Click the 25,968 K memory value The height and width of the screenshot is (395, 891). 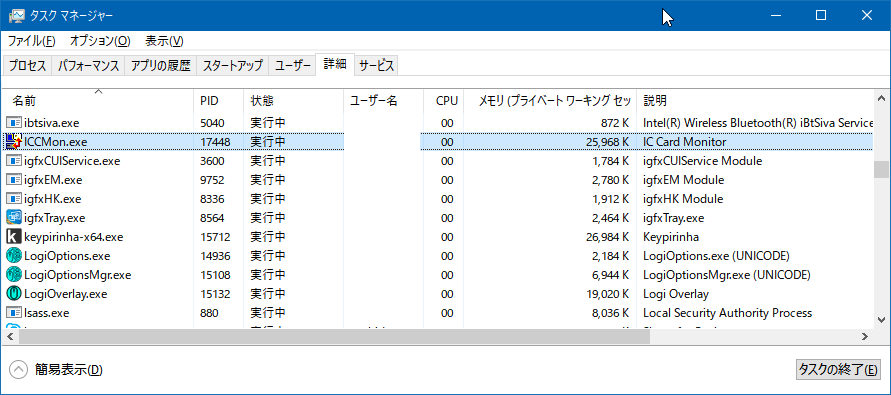[607, 142]
